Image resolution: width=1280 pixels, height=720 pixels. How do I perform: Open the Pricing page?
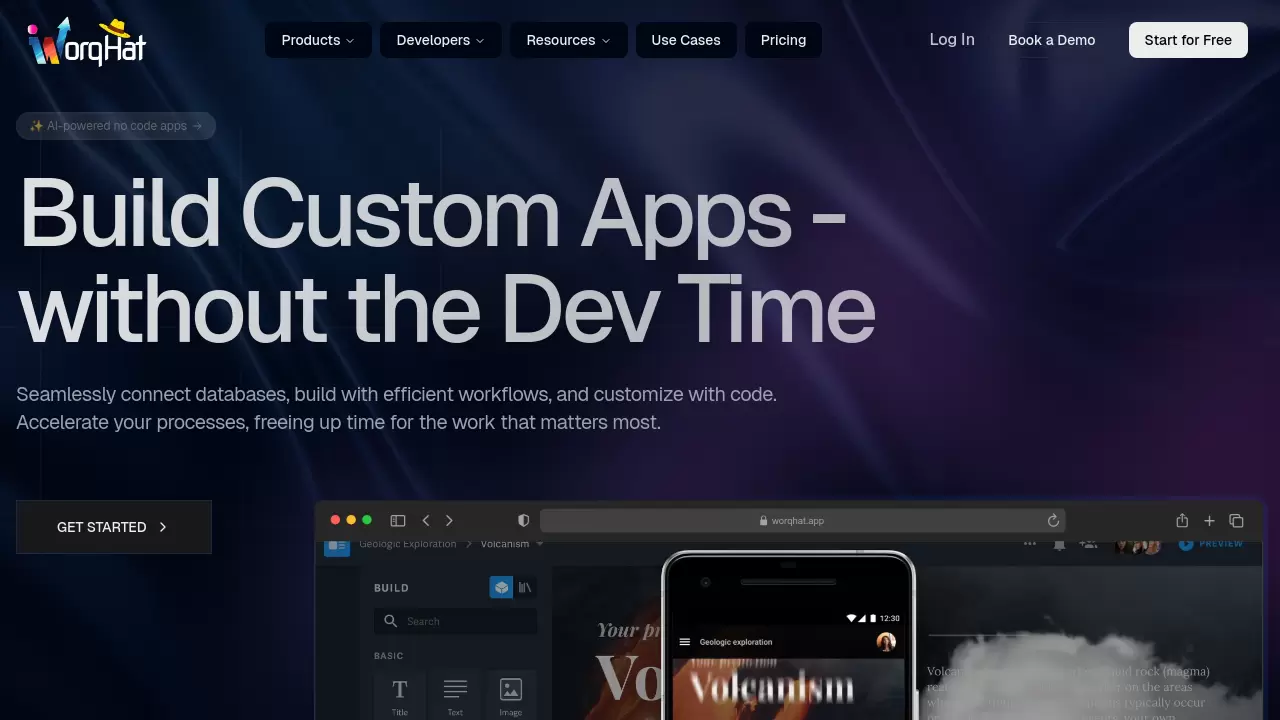pyautogui.click(x=783, y=40)
